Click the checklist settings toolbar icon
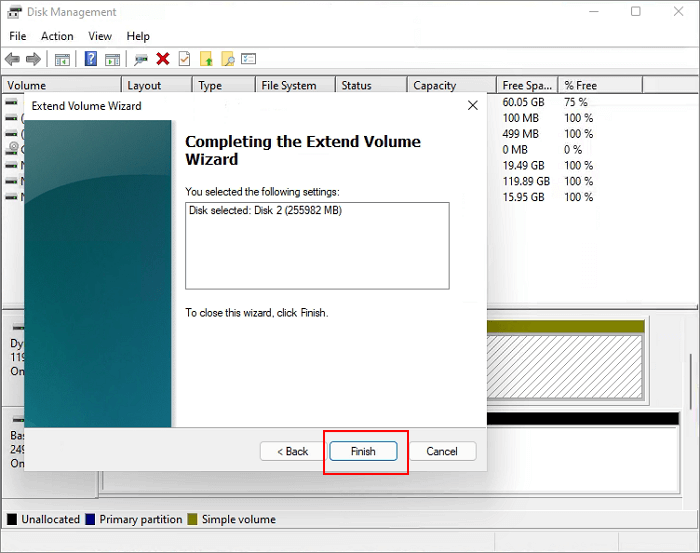 click(x=249, y=60)
